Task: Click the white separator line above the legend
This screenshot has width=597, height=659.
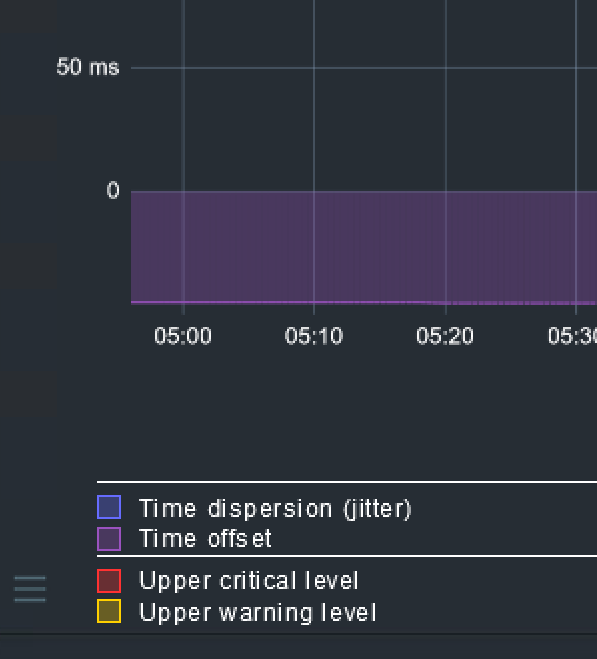Action: [347, 482]
